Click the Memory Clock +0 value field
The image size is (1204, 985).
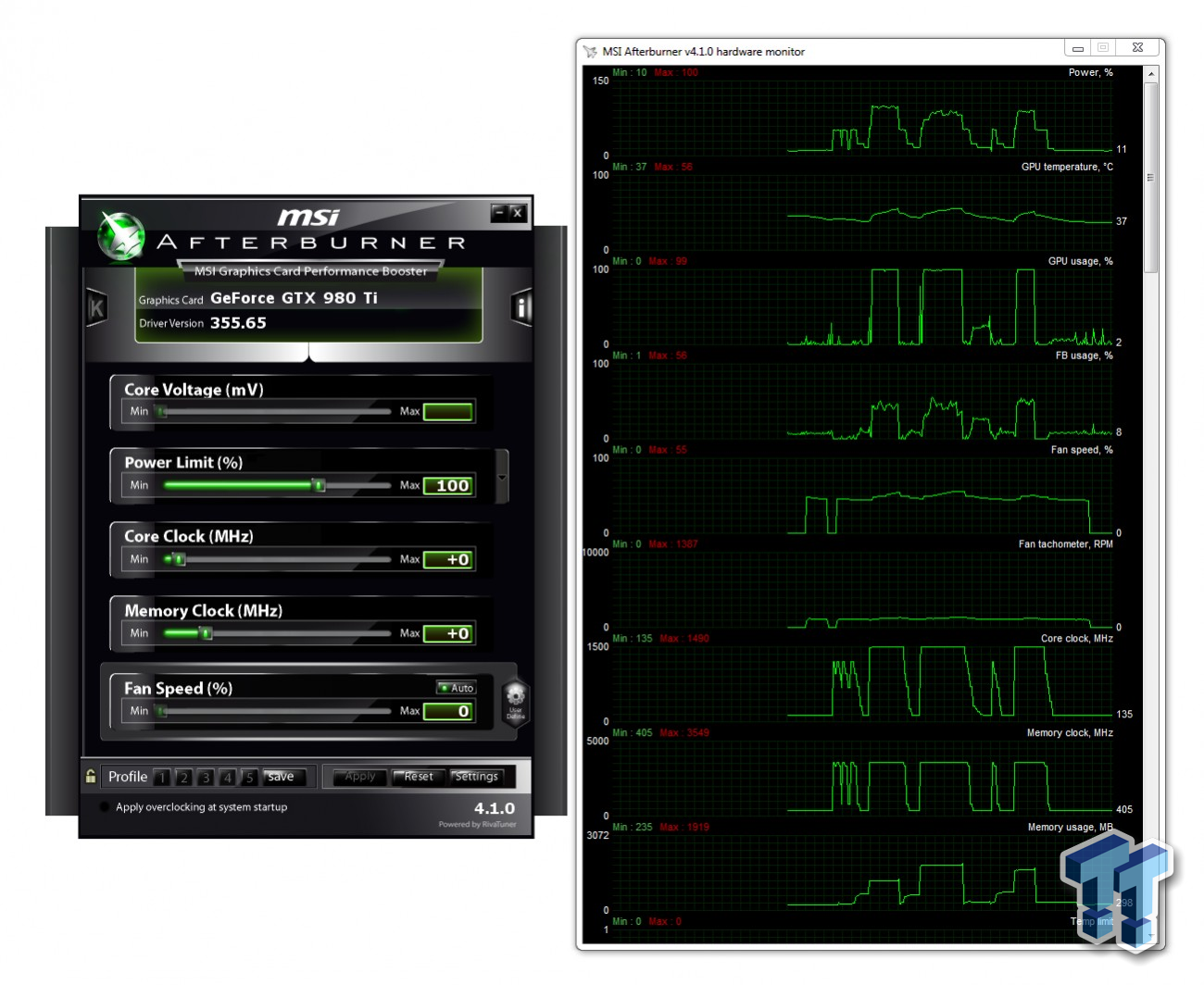(x=449, y=634)
